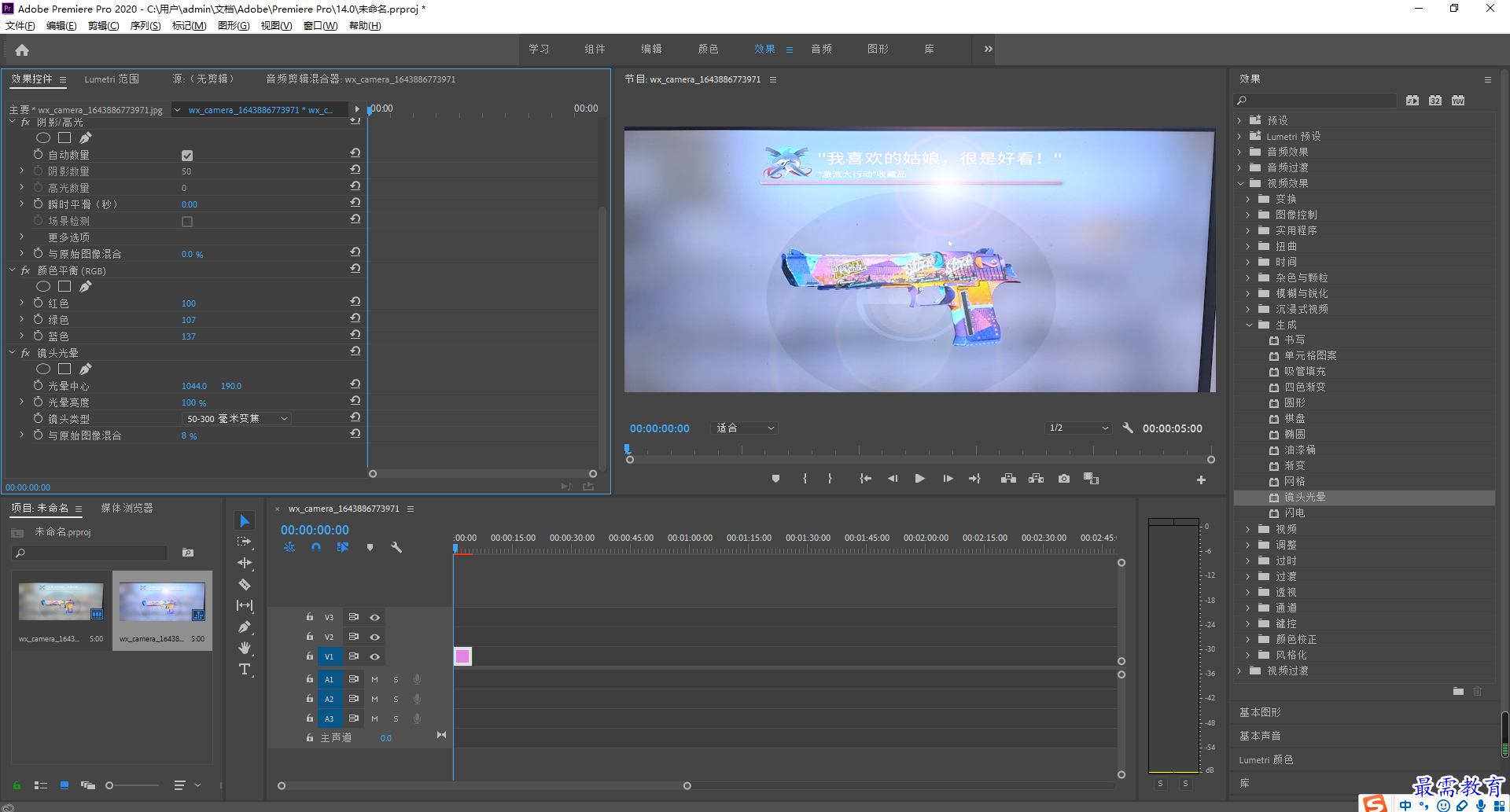Image resolution: width=1510 pixels, height=812 pixels.
Task: Toggle V2 track output eye
Action: pyautogui.click(x=375, y=637)
